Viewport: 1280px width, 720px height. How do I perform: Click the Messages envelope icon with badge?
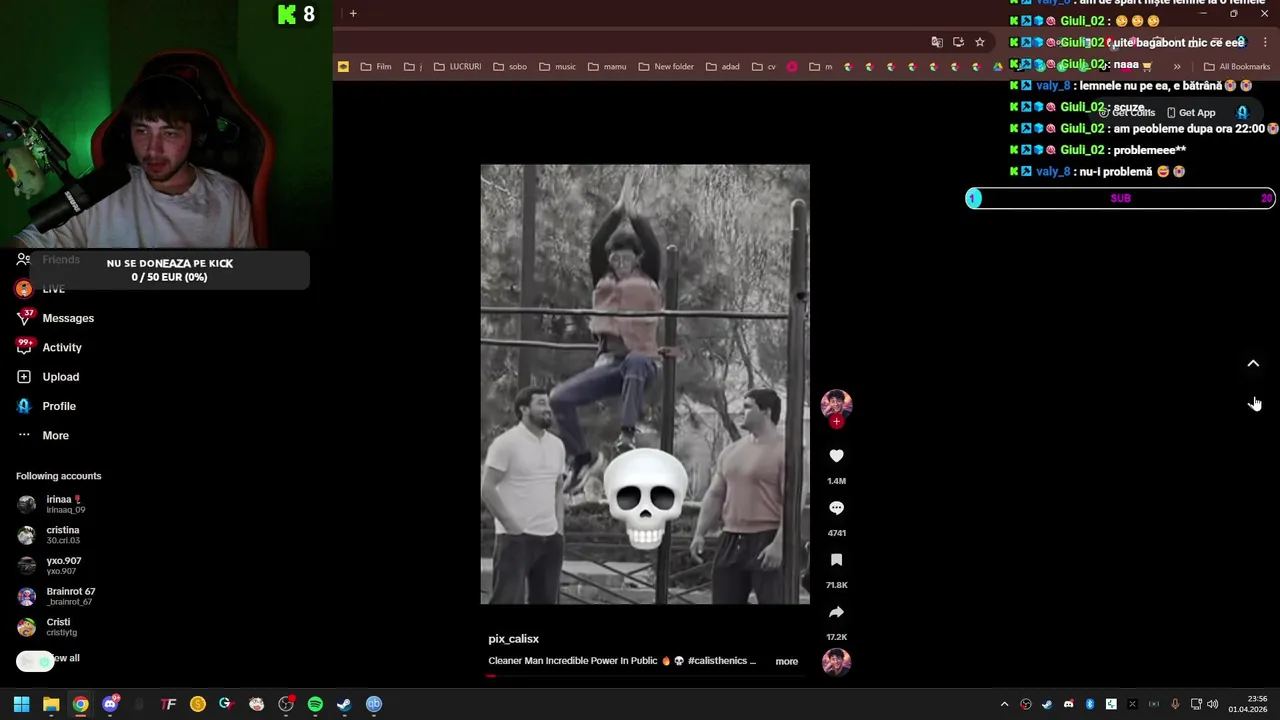pyautogui.click(x=24, y=318)
